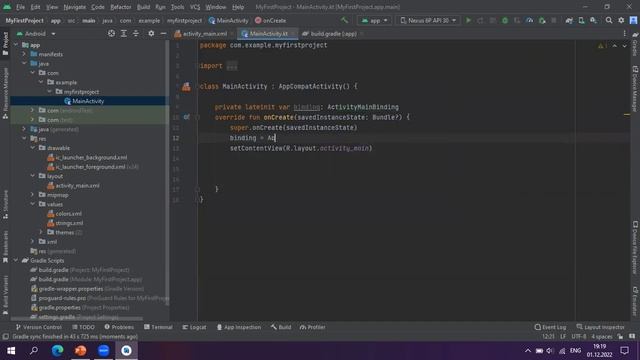
Task: Click onCreate in the navigation breadcrumb
Action: pyautogui.click(x=270, y=20)
